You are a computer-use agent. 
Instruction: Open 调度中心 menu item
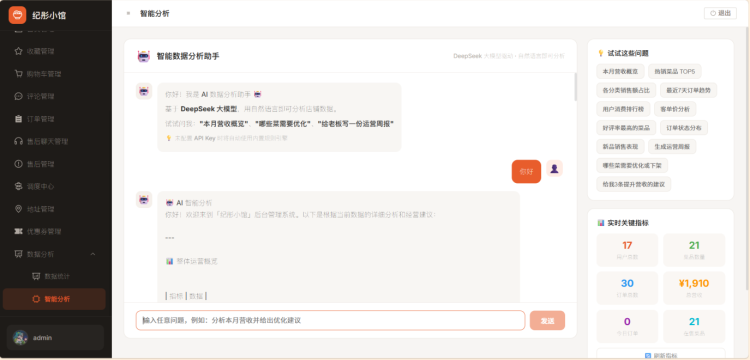(55, 186)
